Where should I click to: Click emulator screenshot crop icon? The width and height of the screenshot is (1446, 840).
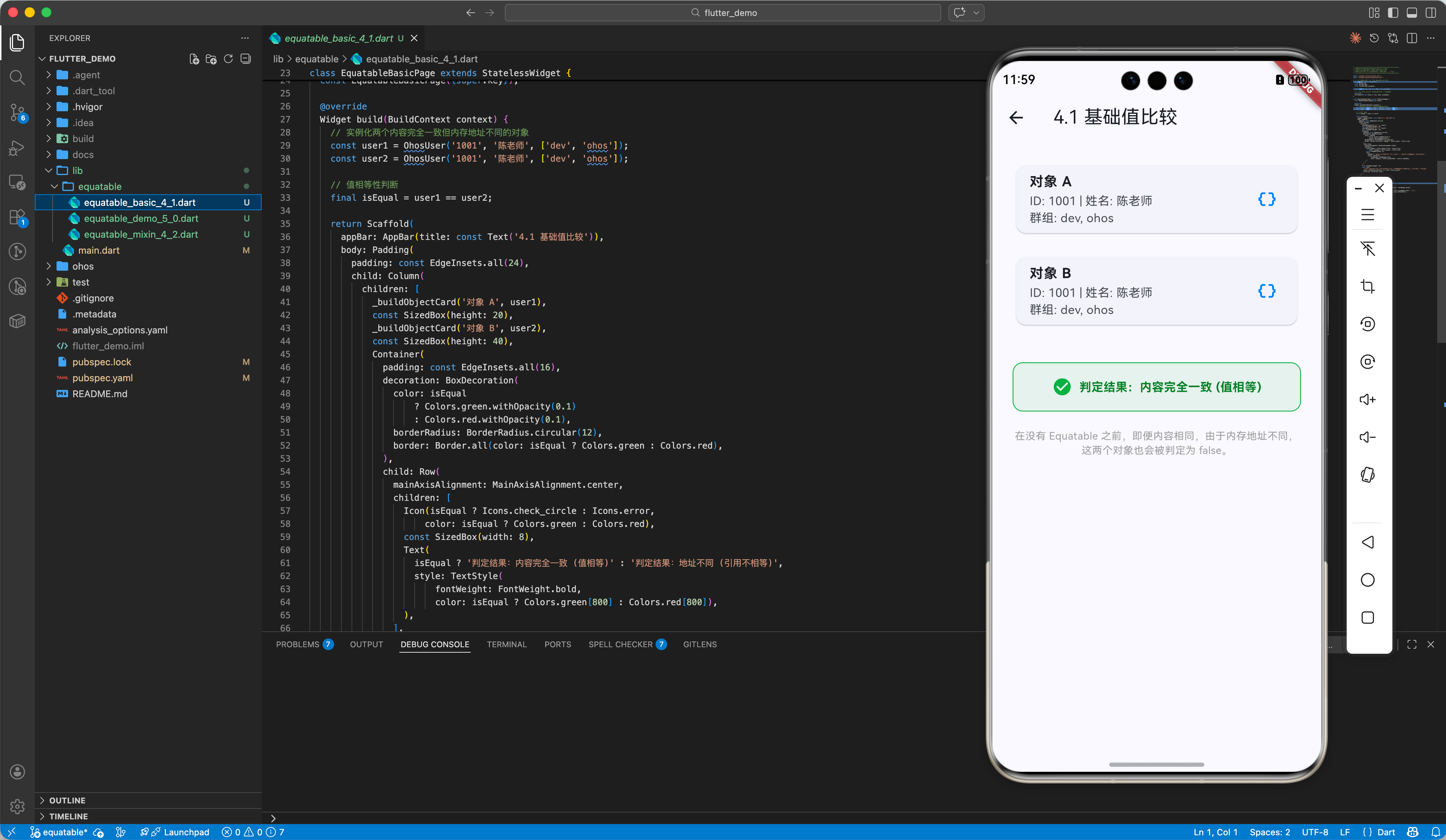point(1367,286)
